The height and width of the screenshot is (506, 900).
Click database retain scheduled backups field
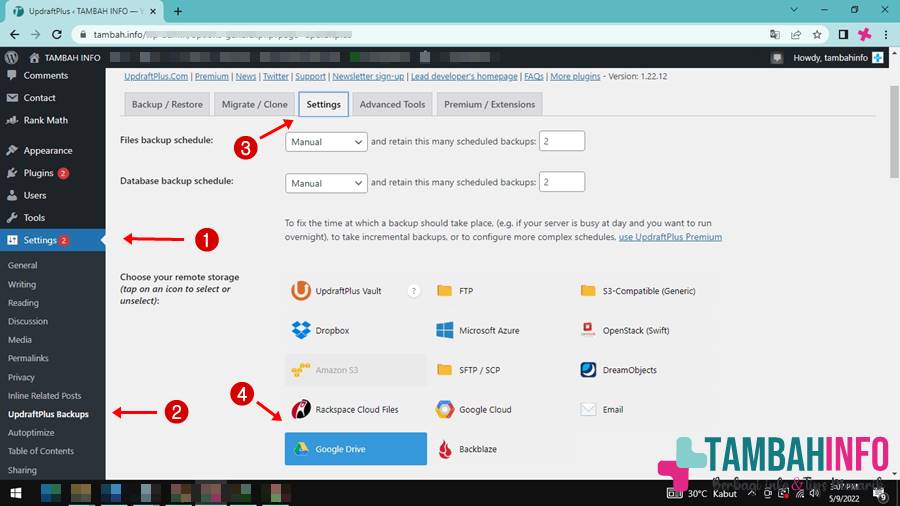(x=562, y=182)
